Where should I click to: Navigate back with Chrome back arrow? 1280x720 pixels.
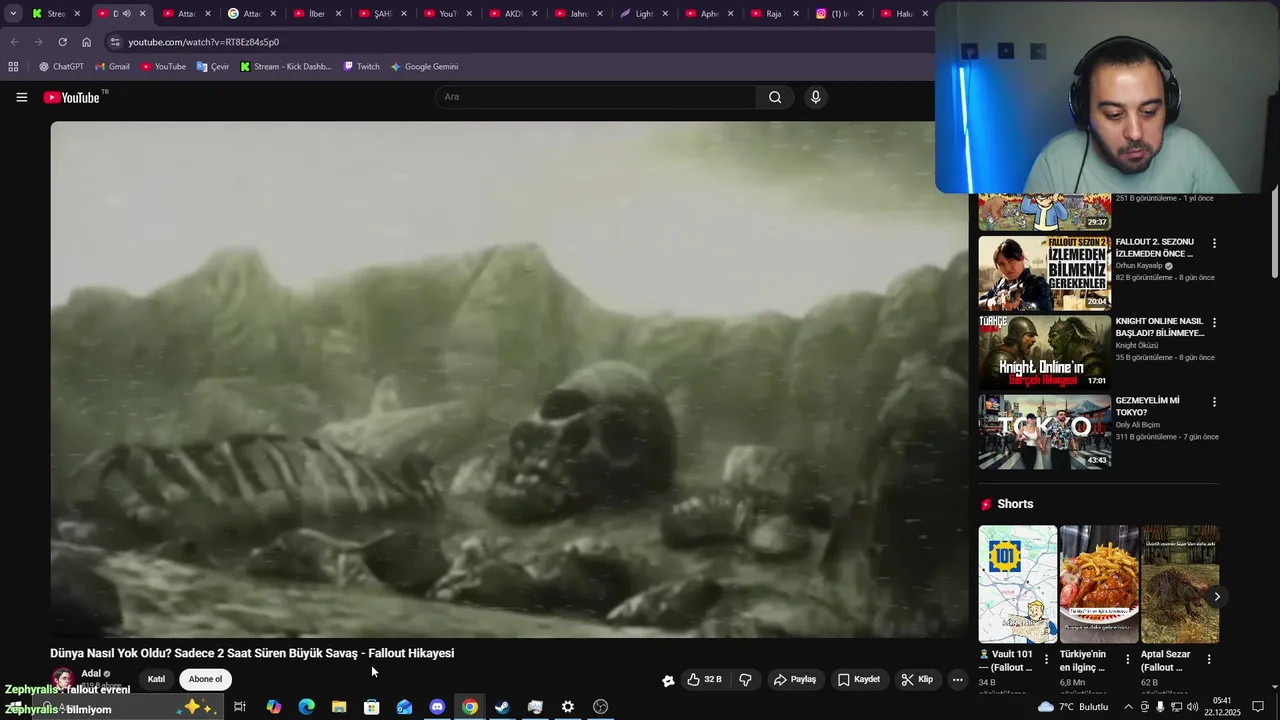[14, 42]
